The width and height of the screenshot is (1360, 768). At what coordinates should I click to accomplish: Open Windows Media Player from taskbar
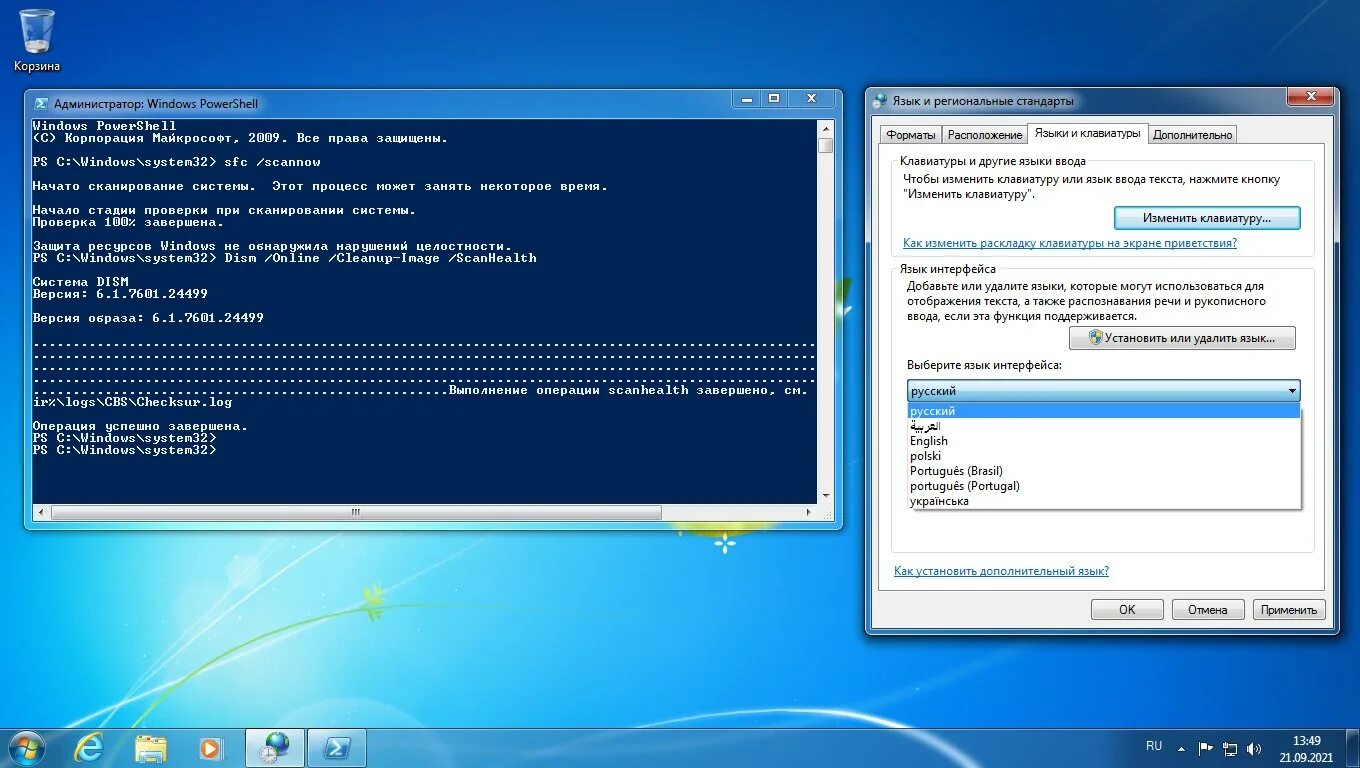[211, 748]
